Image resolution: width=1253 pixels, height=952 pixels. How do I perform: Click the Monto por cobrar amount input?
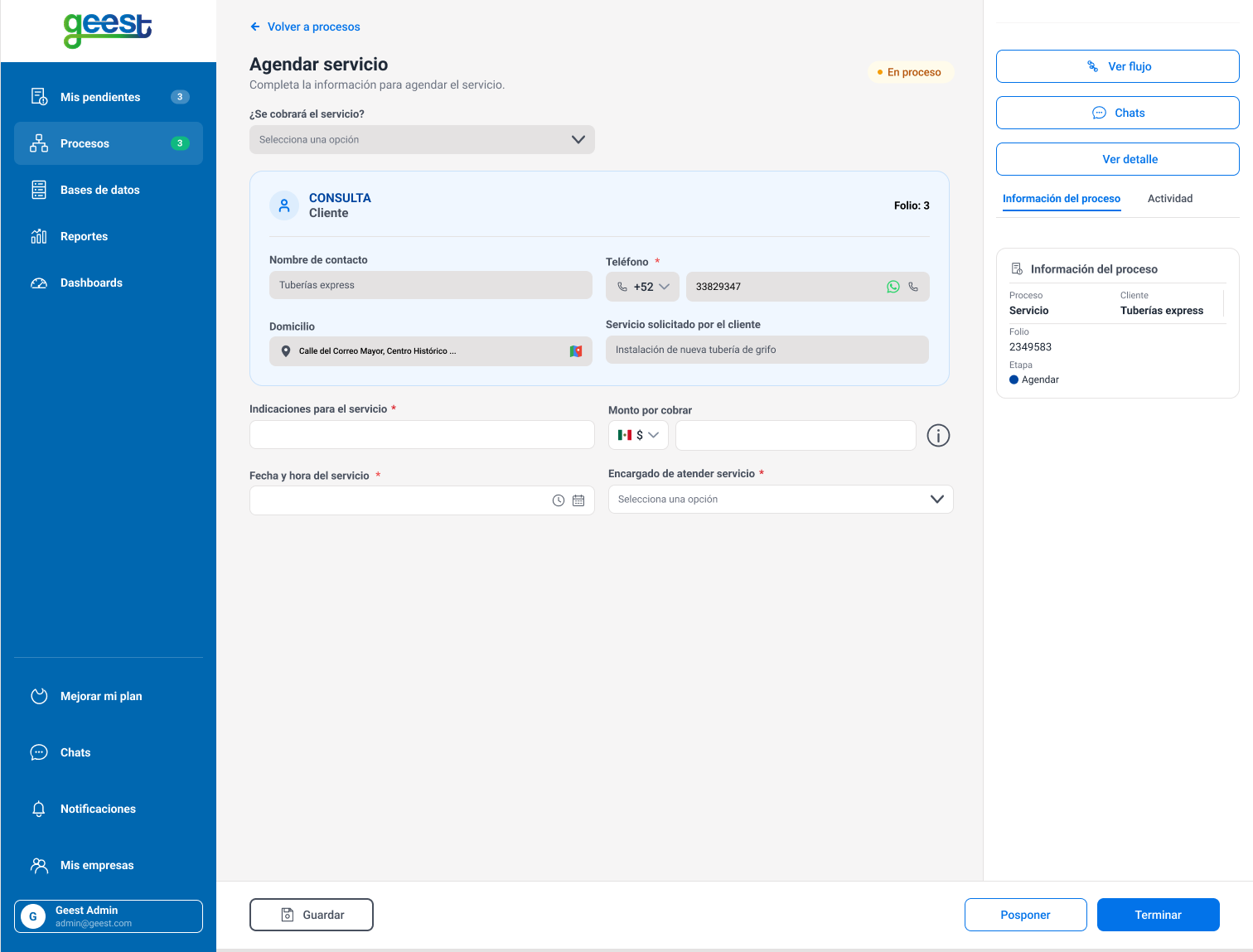coord(796,435)
